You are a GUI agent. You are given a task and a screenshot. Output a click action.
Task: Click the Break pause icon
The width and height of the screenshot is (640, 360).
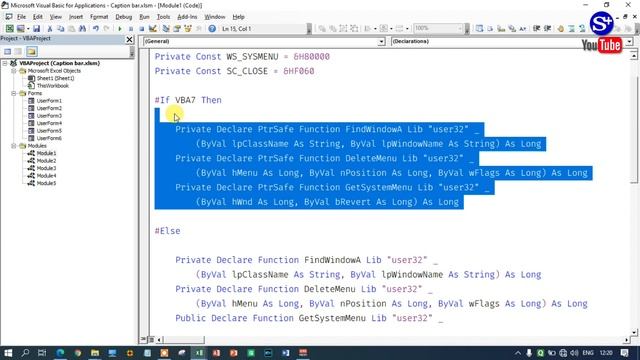click(x=131, y=29)
